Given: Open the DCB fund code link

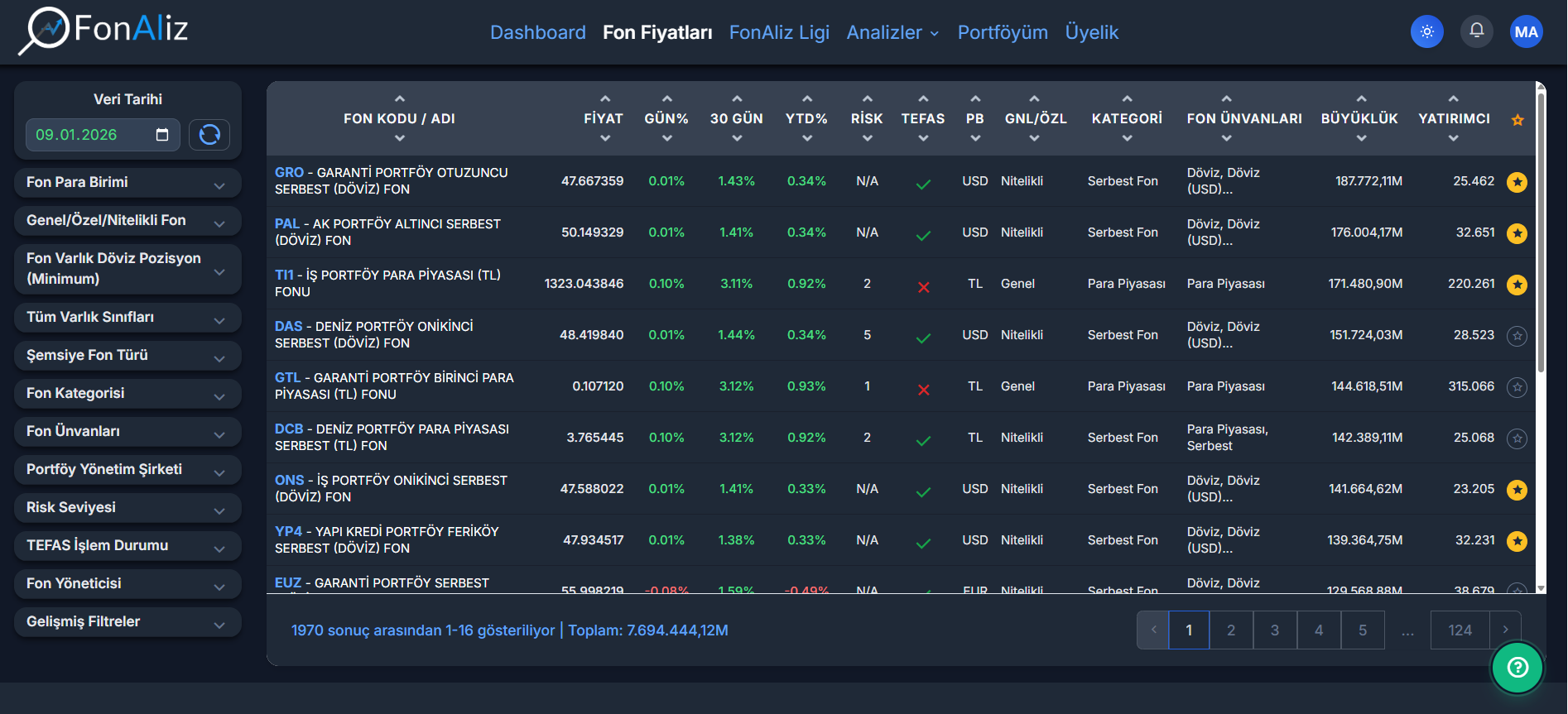Looking at the screenshot, I should pos(289,429).
